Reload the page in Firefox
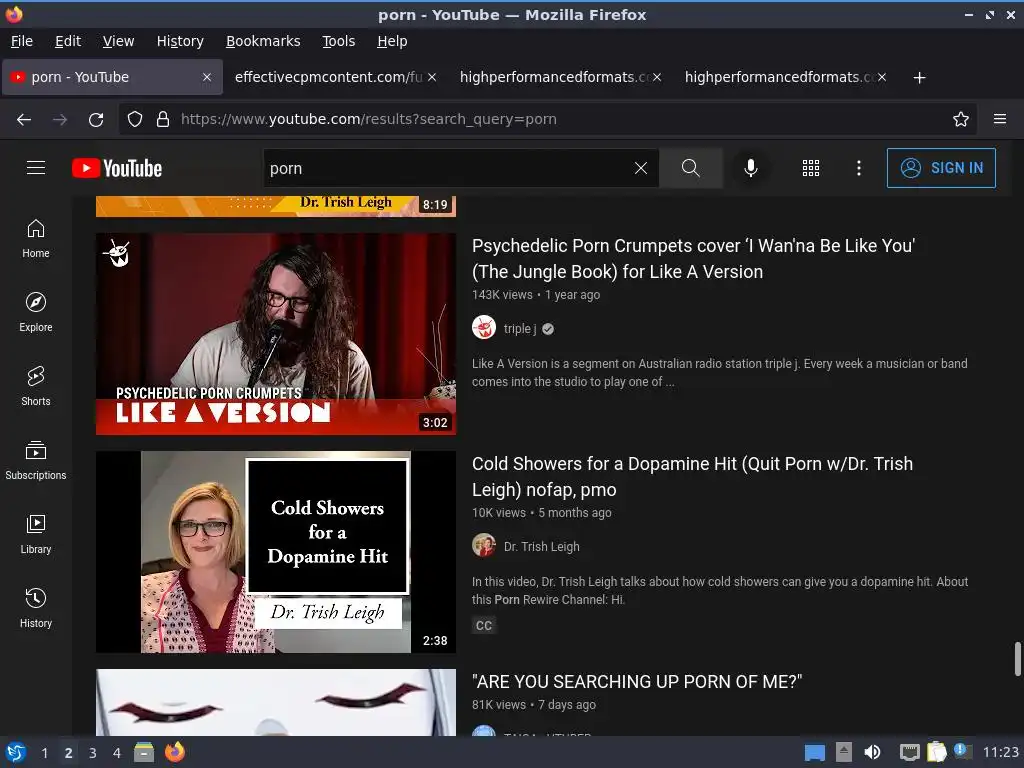This screenshot has height=768, width=1024. pos(96,120)
